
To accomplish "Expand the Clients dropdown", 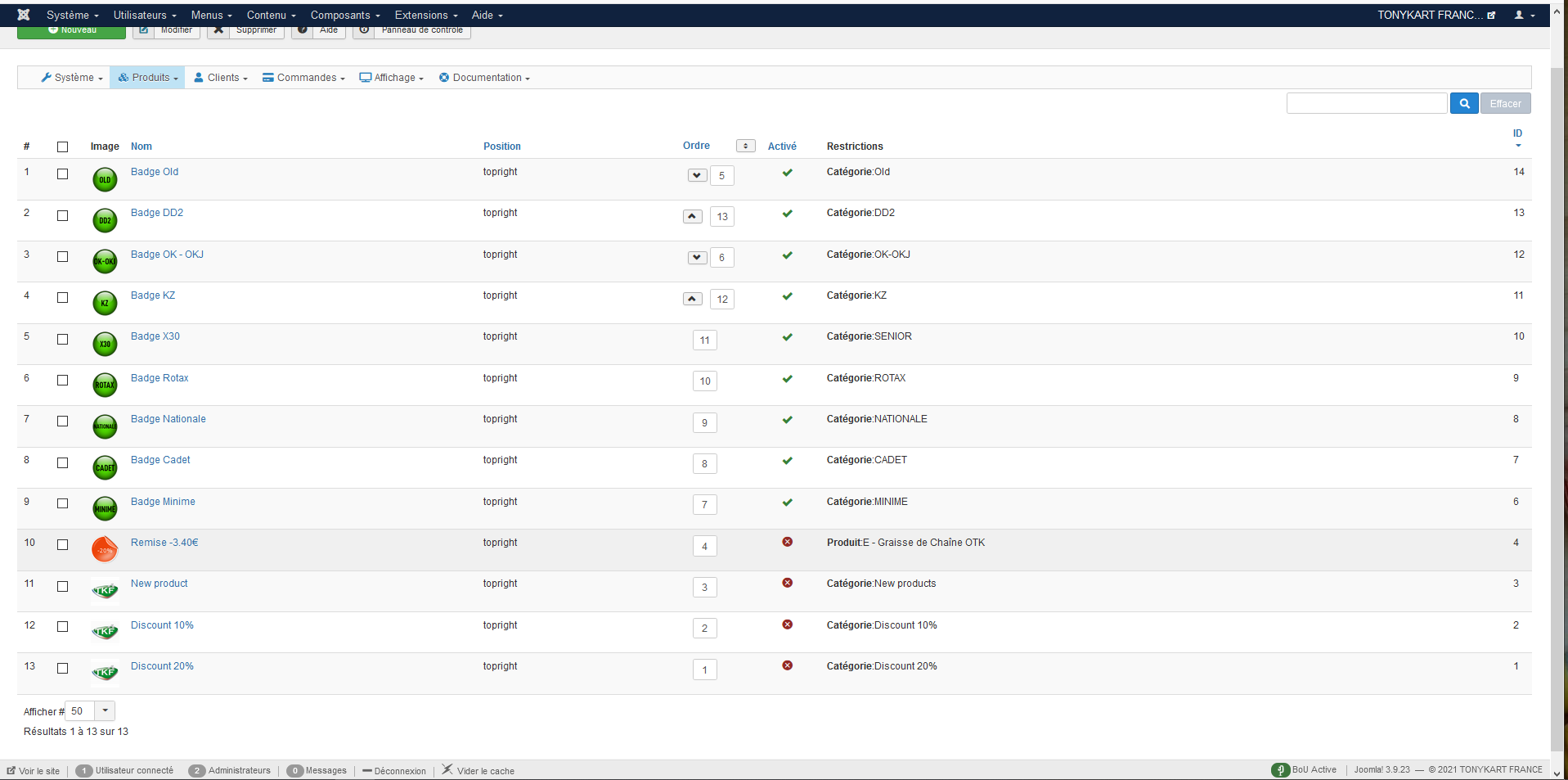I will 221,78.
